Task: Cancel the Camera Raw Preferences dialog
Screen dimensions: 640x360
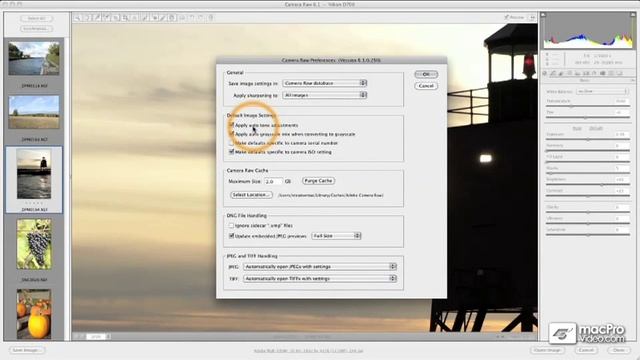Action: tap(426, 86)
